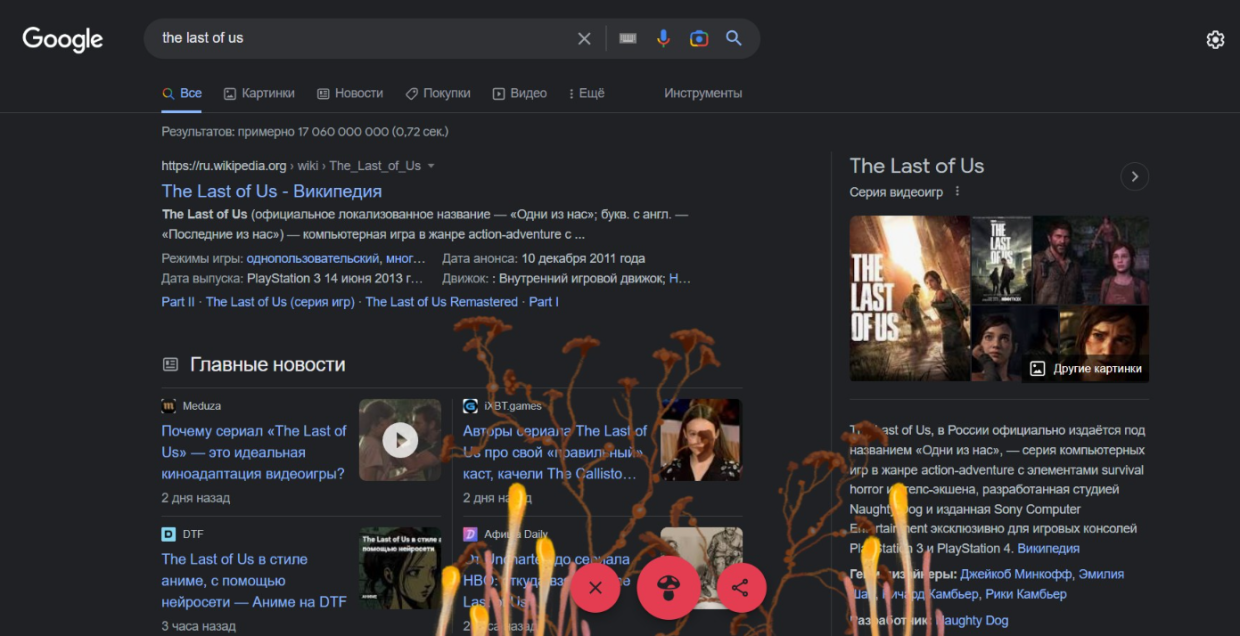The height and width of the screenshot is (636, 1240).
Task: Open the large Last of Us cover image
Action: [x=910, y=298]
